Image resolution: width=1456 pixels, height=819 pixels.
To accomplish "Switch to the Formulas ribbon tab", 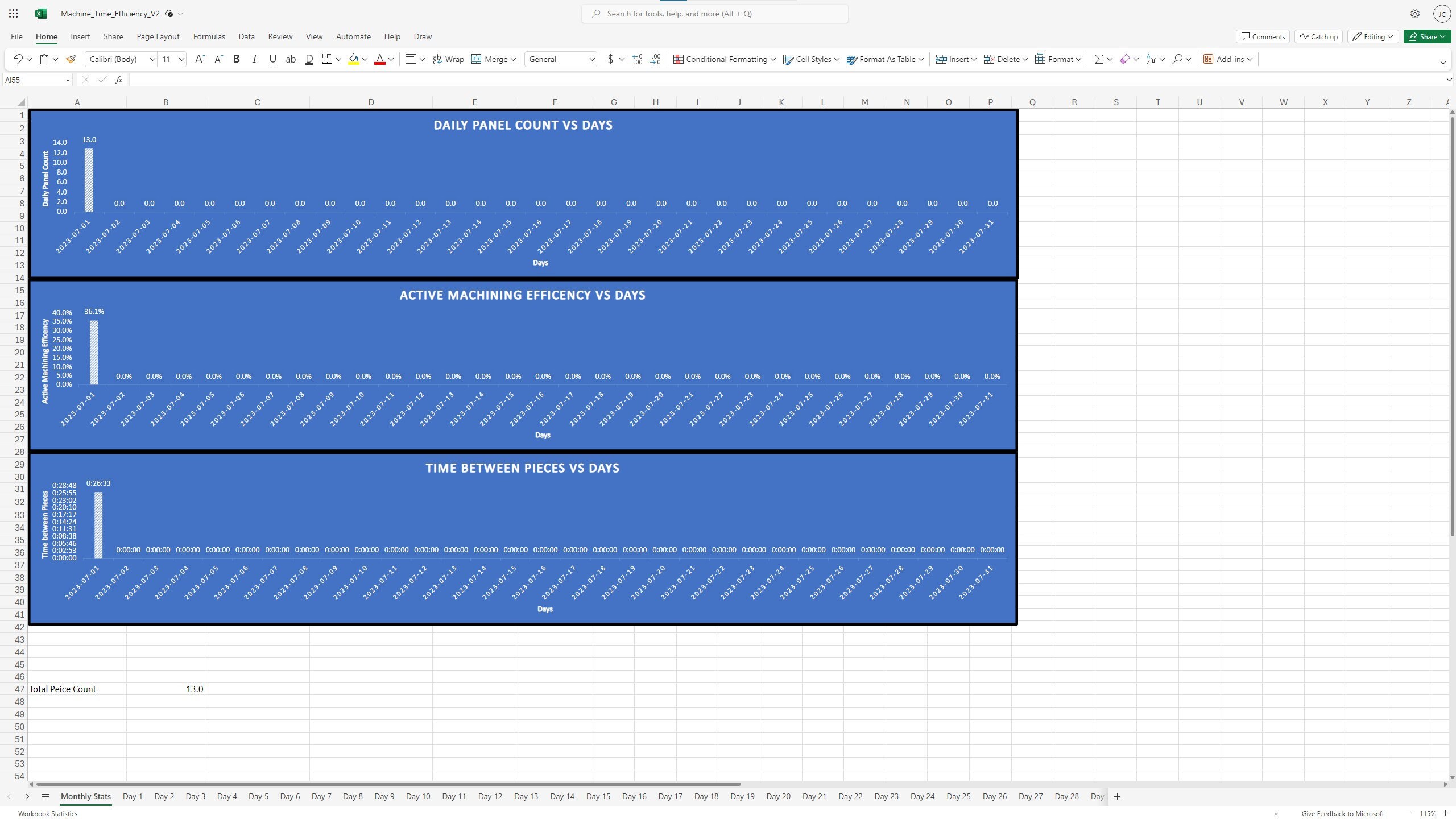I will (x=209, y=36).
